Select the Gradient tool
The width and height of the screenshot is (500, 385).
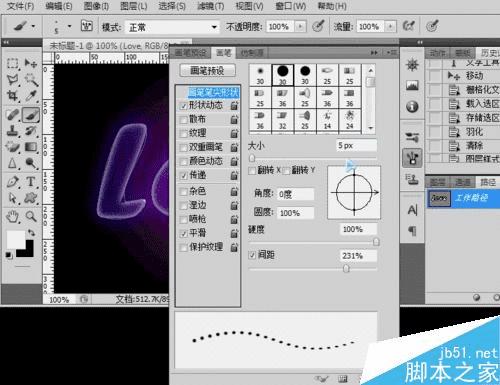[31, 147]
